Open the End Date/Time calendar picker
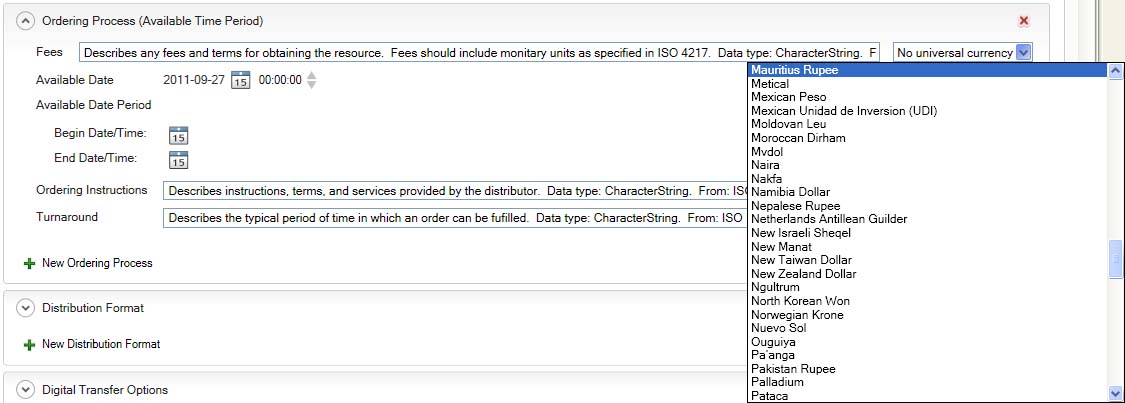The width and height of the screenshot is (1125, 403). [179, 159]
